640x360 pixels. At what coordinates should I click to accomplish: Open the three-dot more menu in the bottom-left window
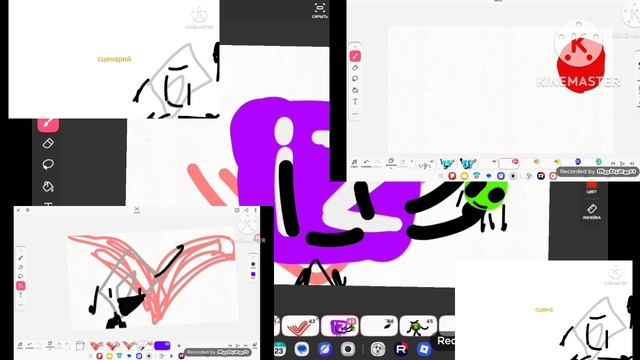[x=256, y=210]
